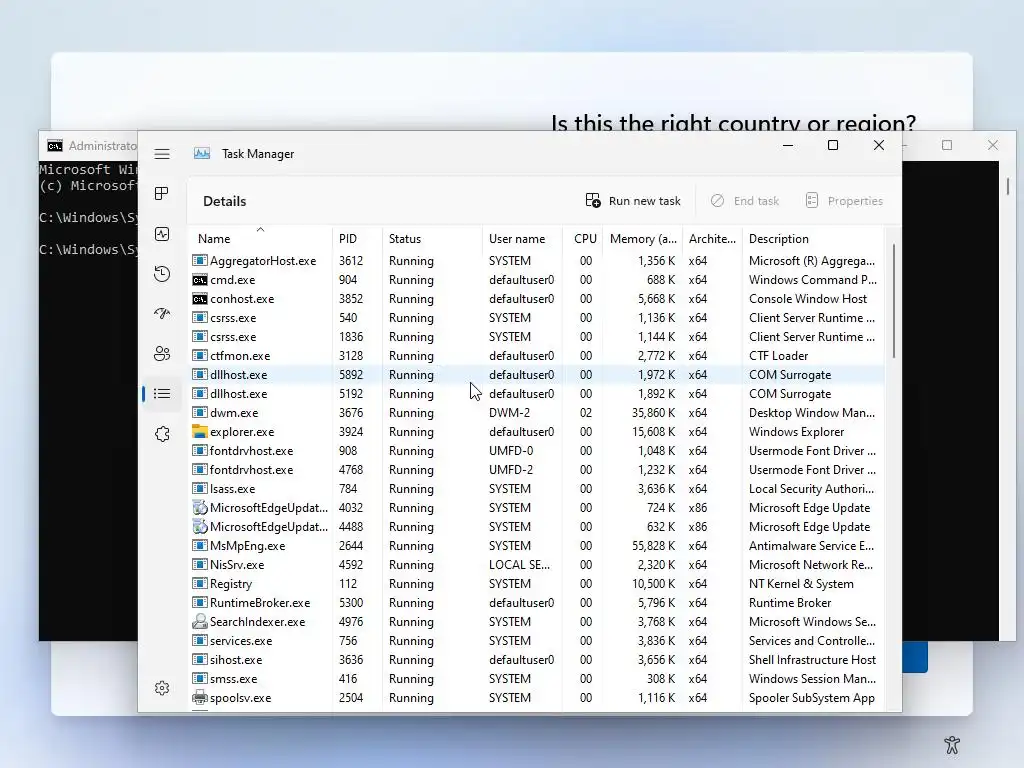This screenshot has width=1024, height=768.
Task: Click the spoolsv.exe printer icon
Action: (200, 697)
